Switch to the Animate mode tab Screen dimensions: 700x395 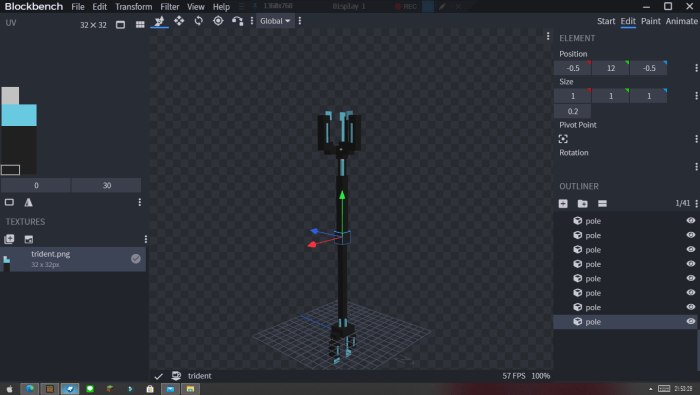(x=681, y=21)
